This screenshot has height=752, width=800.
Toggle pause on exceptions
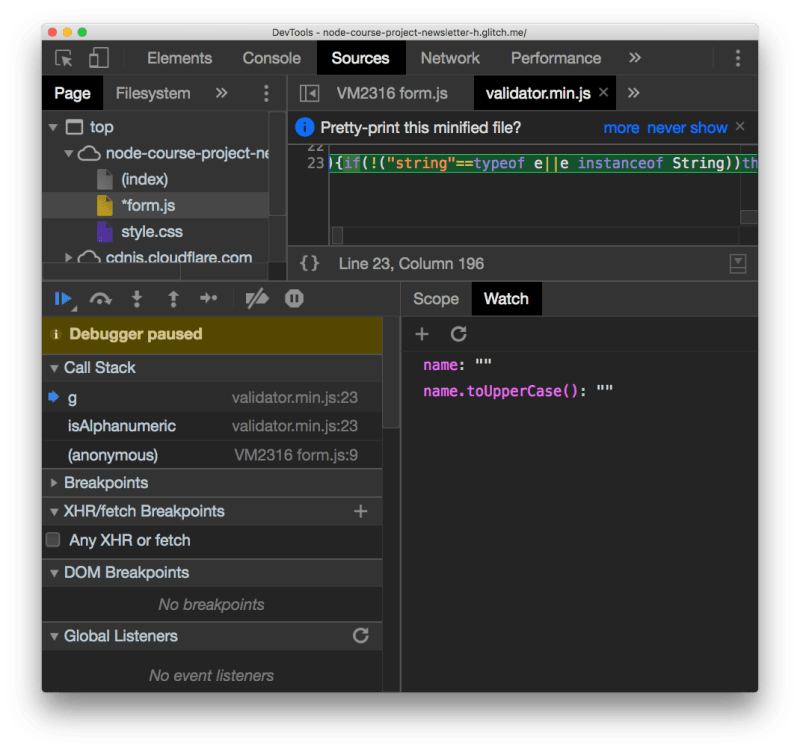[x=292, y=298]
